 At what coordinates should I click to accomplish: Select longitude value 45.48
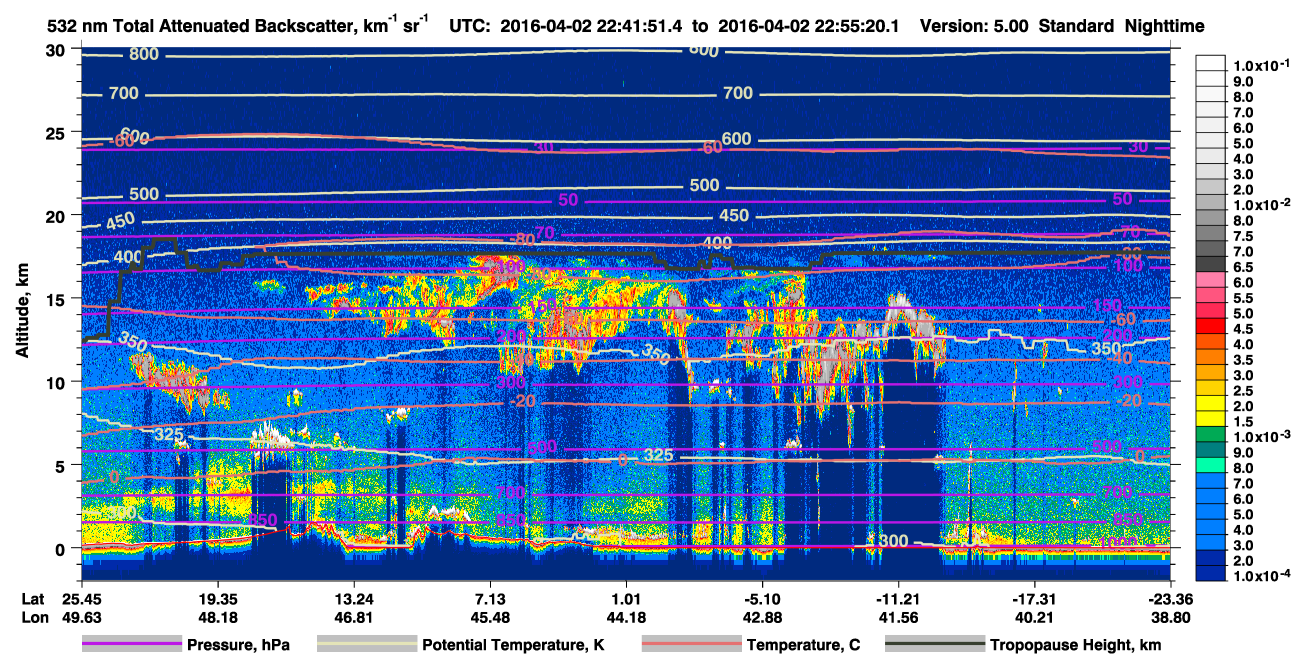click(x=490, y=617)
